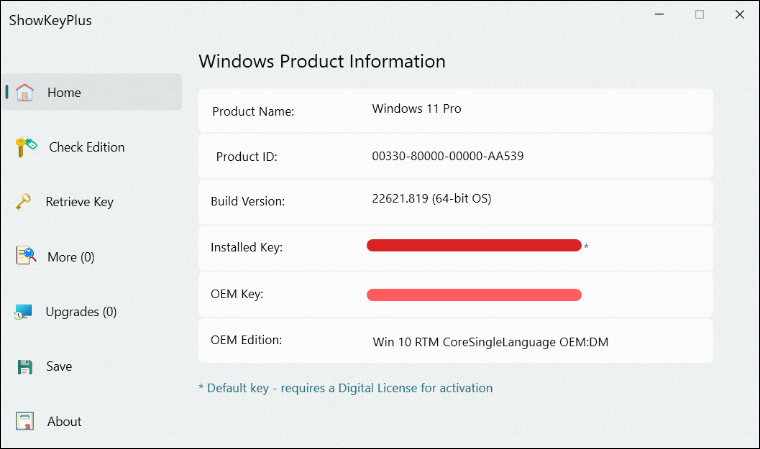Go to Retrieve Key section
Screen dimensions: 760x449
tap(79, 202)
